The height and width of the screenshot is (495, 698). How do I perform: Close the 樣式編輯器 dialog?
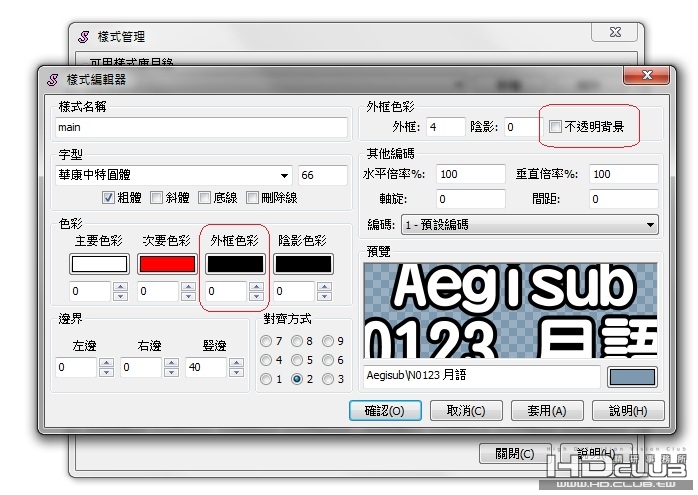click(647, 75)
